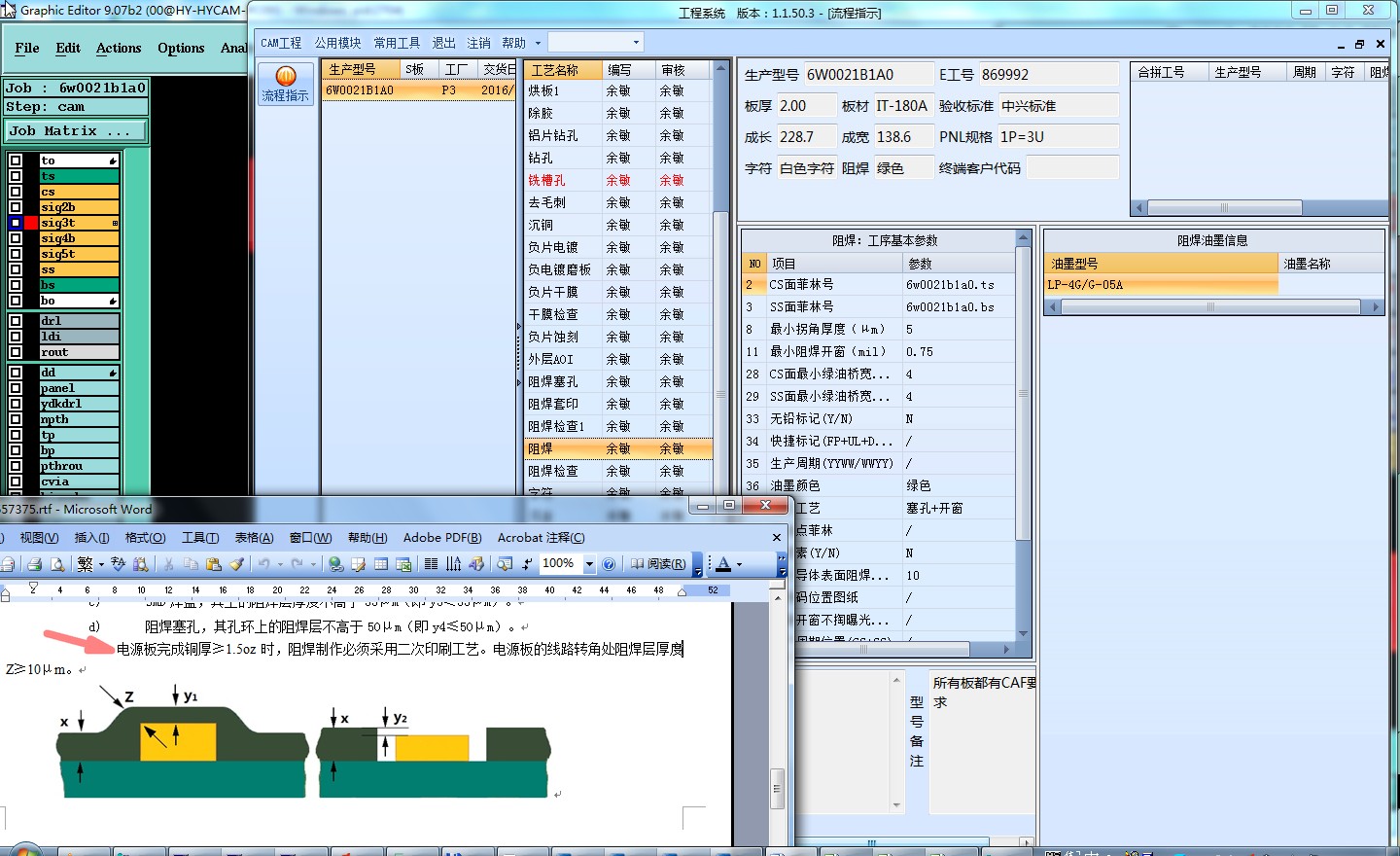
Task: Click the undo arrow in Word toolbar
Action: (263, 564)
